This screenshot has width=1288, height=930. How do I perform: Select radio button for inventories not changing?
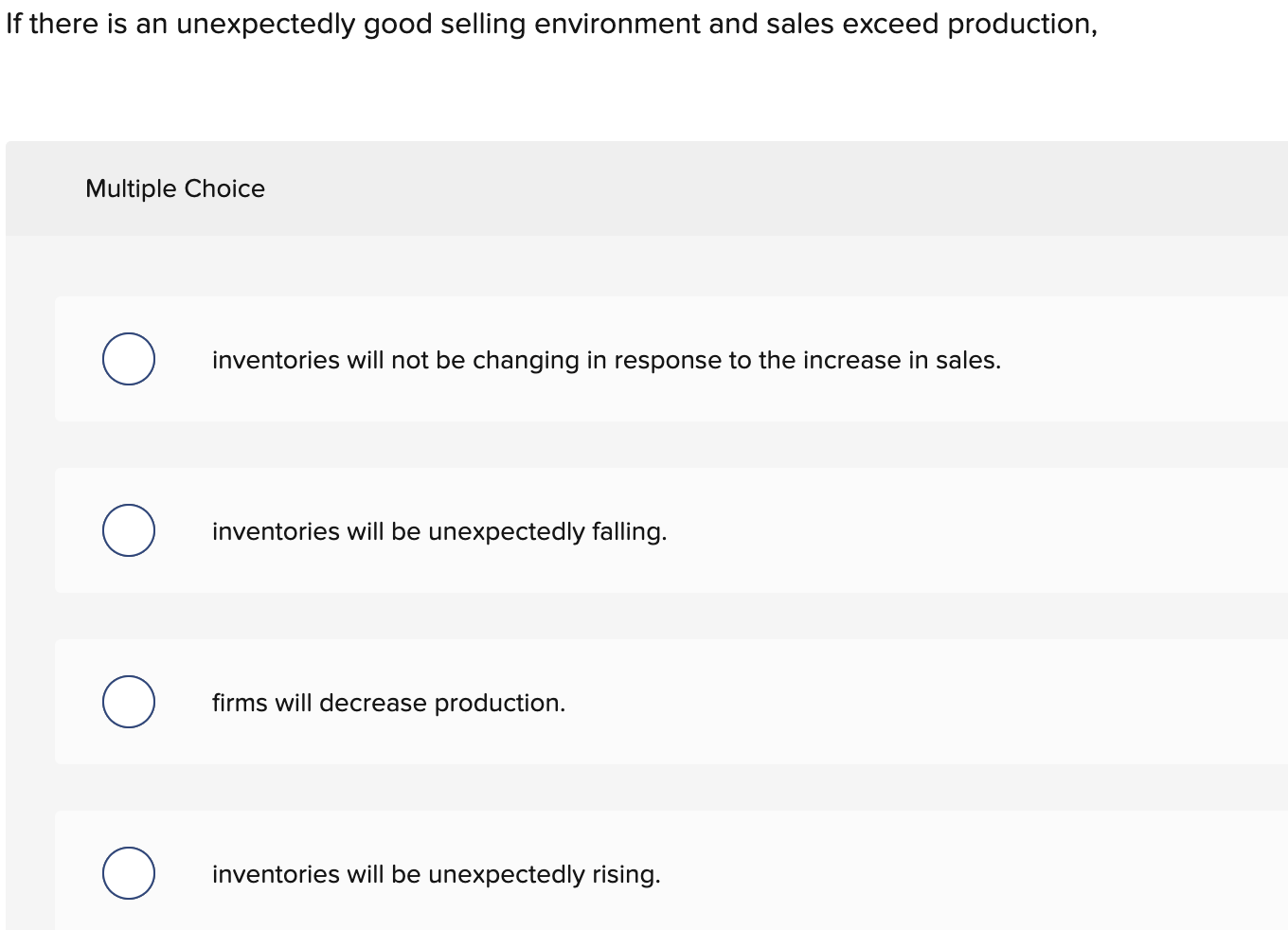tap(129, 359)
